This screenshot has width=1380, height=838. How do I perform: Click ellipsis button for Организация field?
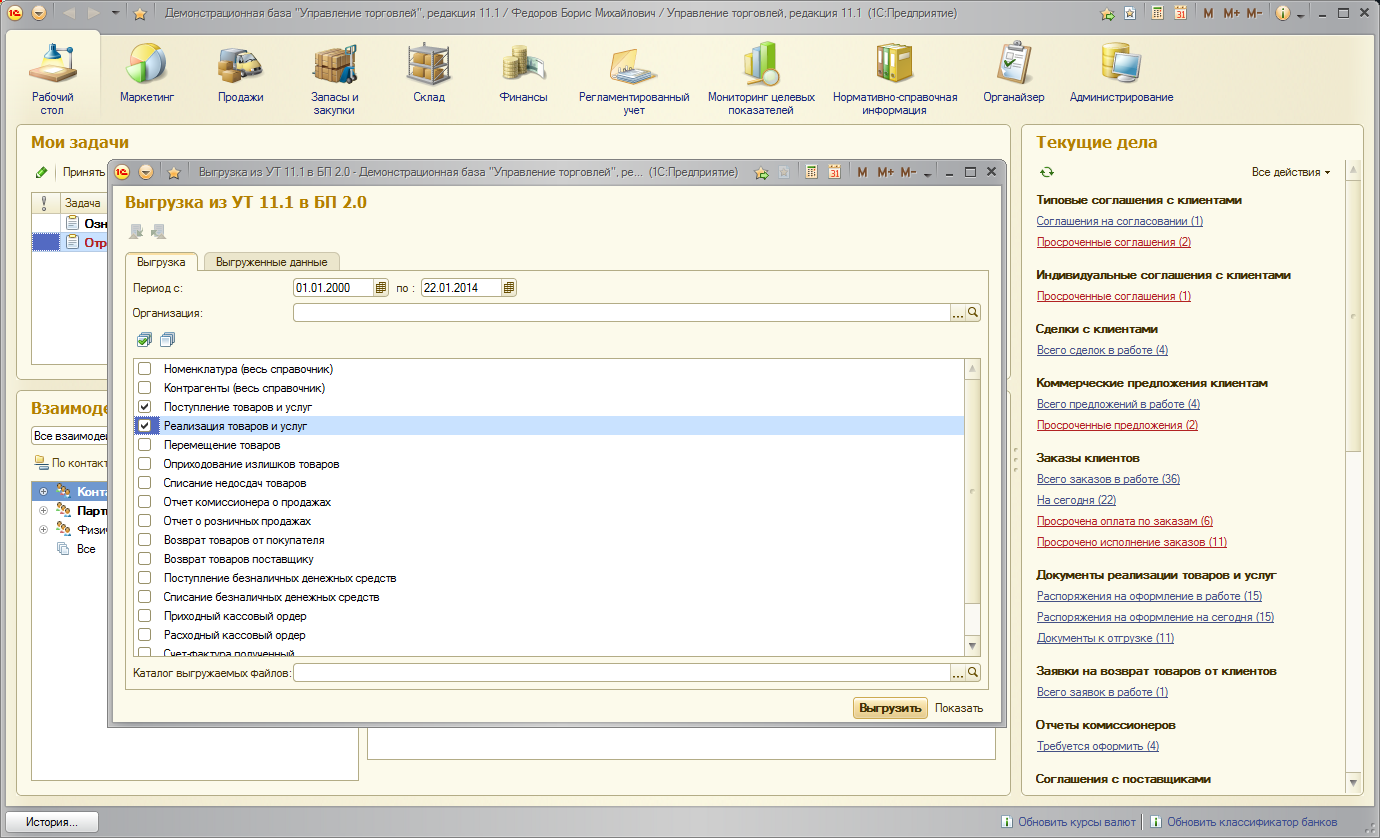coord(957,313)
